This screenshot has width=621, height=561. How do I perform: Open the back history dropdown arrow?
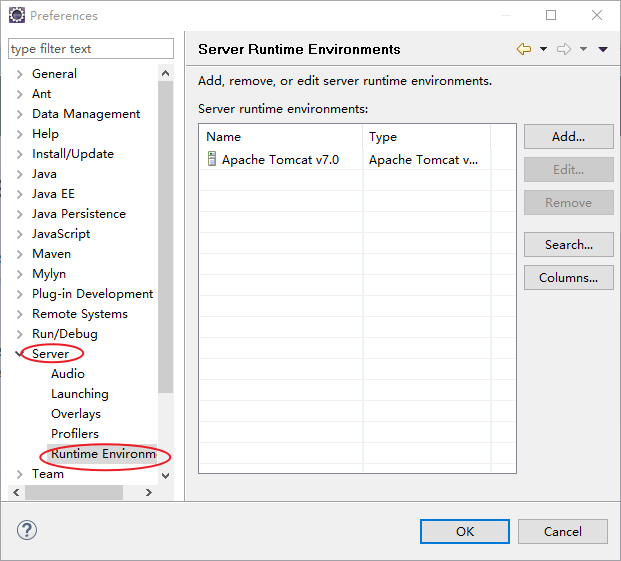(x=543, y=49)
